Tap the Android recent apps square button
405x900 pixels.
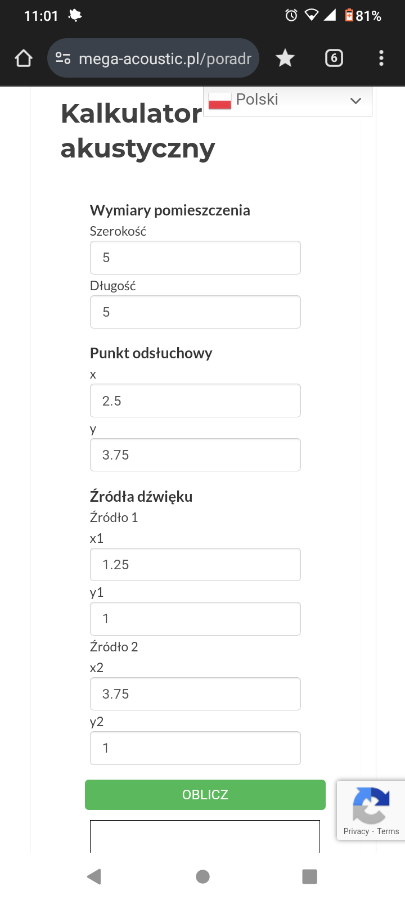[x=310, y=876]
